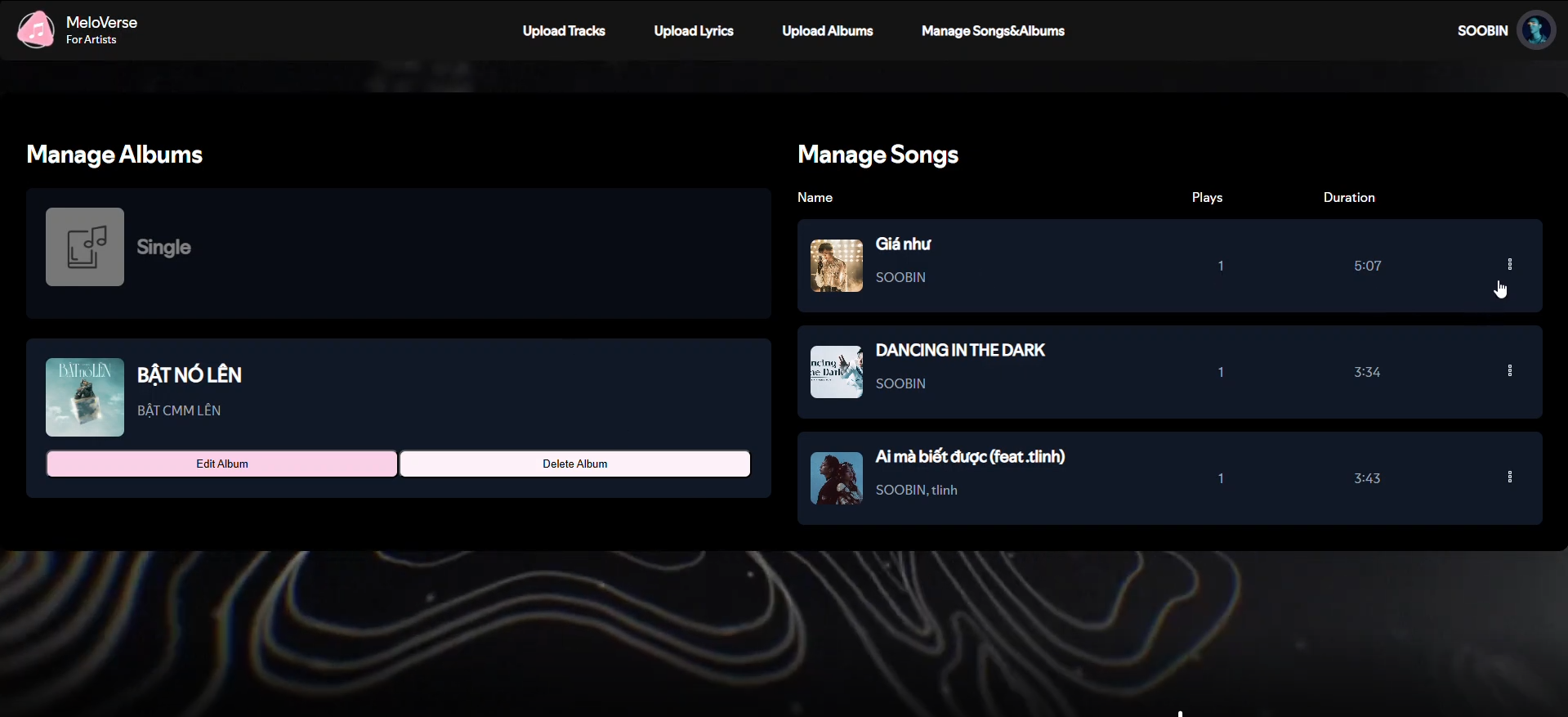The image size is (1568, 717).
Task: Open the SOOBIN profile avatar
Action: [x=1535, y=30]
